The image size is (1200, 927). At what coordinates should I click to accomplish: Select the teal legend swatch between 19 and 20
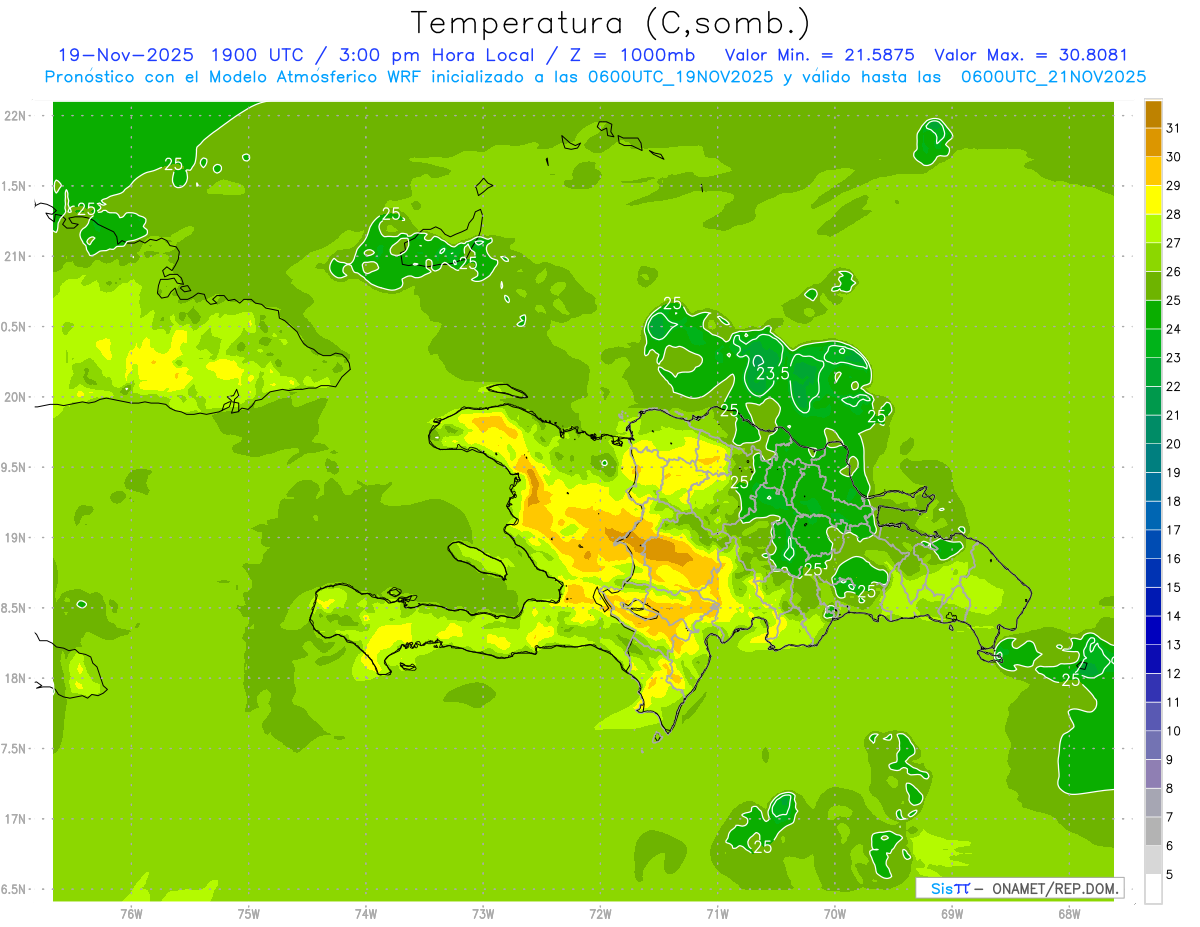point(1153,458)
